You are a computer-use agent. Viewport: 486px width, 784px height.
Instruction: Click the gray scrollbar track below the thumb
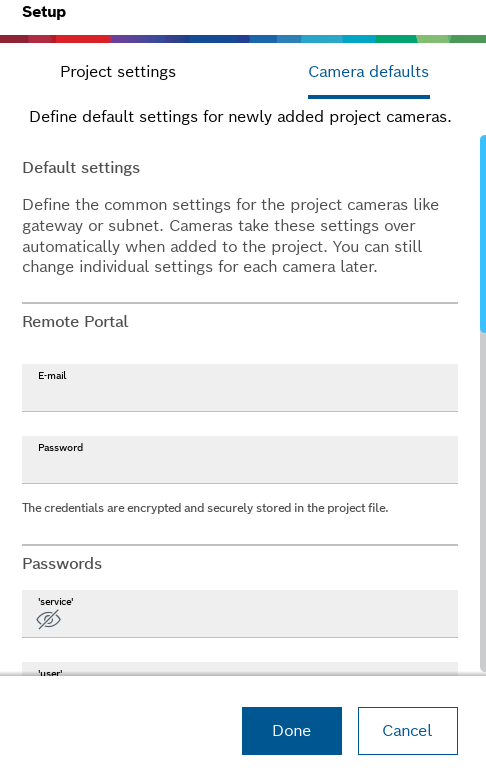[x=483, y=500]
